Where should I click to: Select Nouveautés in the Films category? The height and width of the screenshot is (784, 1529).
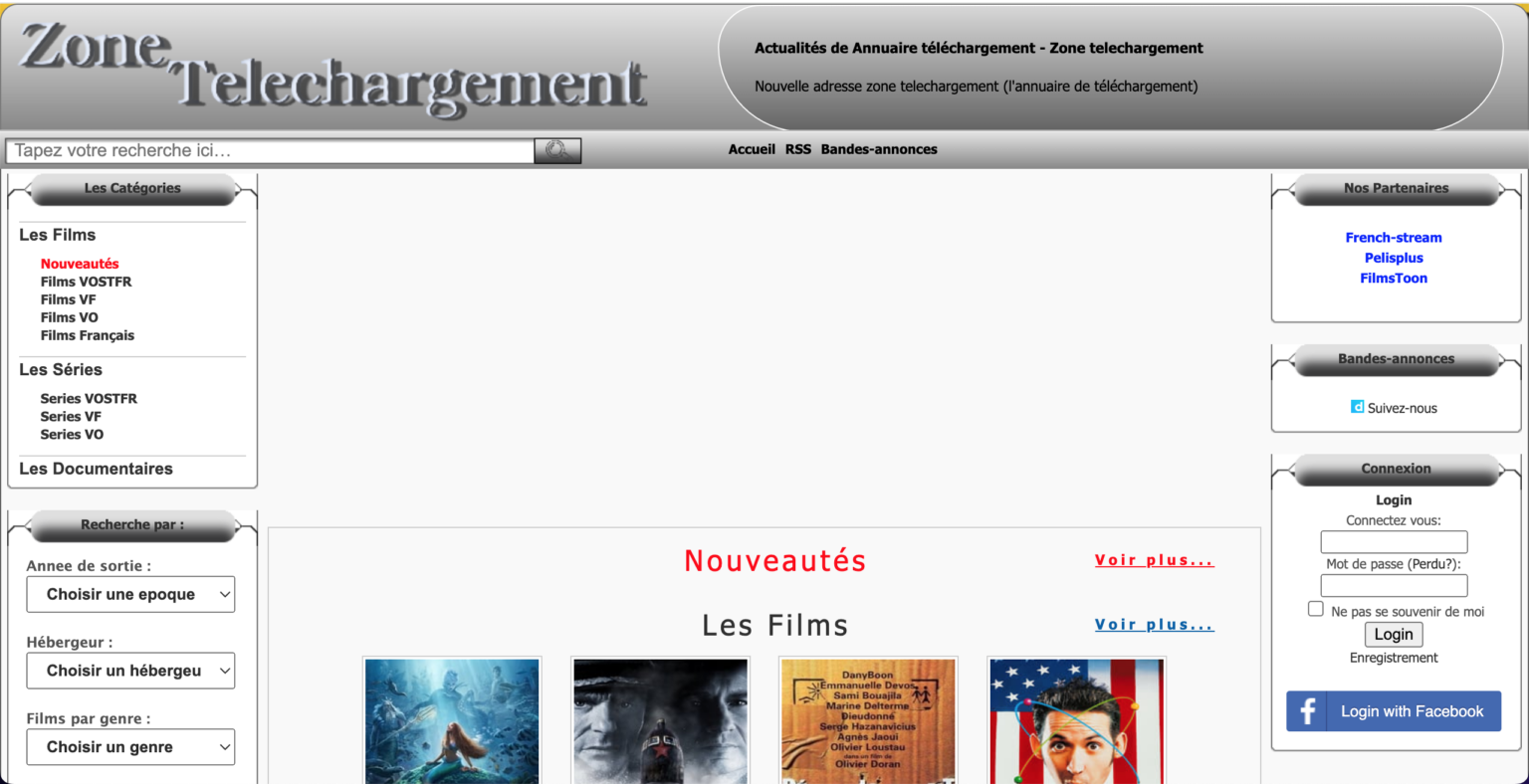coord(80,264)
